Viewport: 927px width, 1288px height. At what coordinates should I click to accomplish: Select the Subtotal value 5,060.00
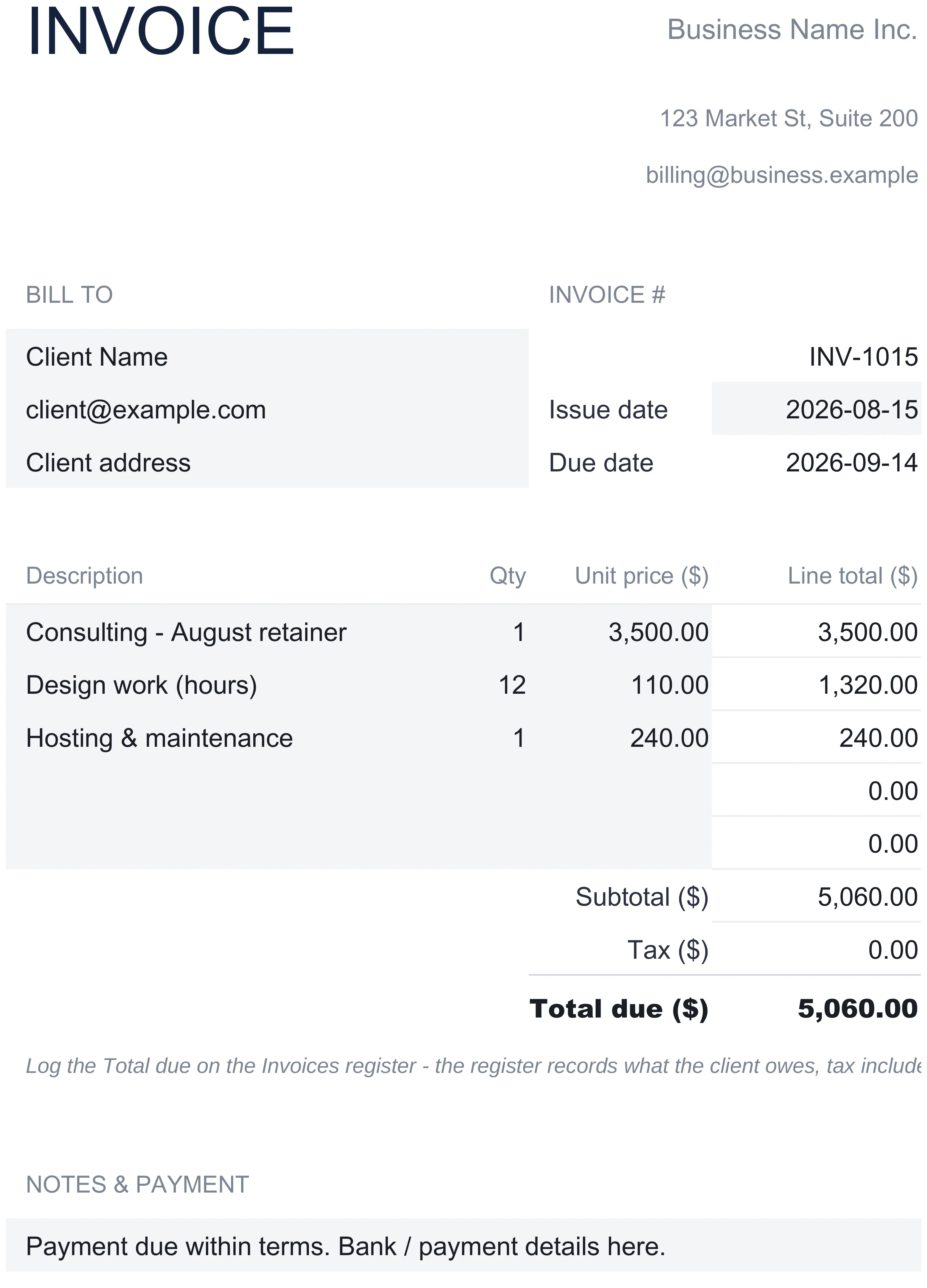(867, 897)
